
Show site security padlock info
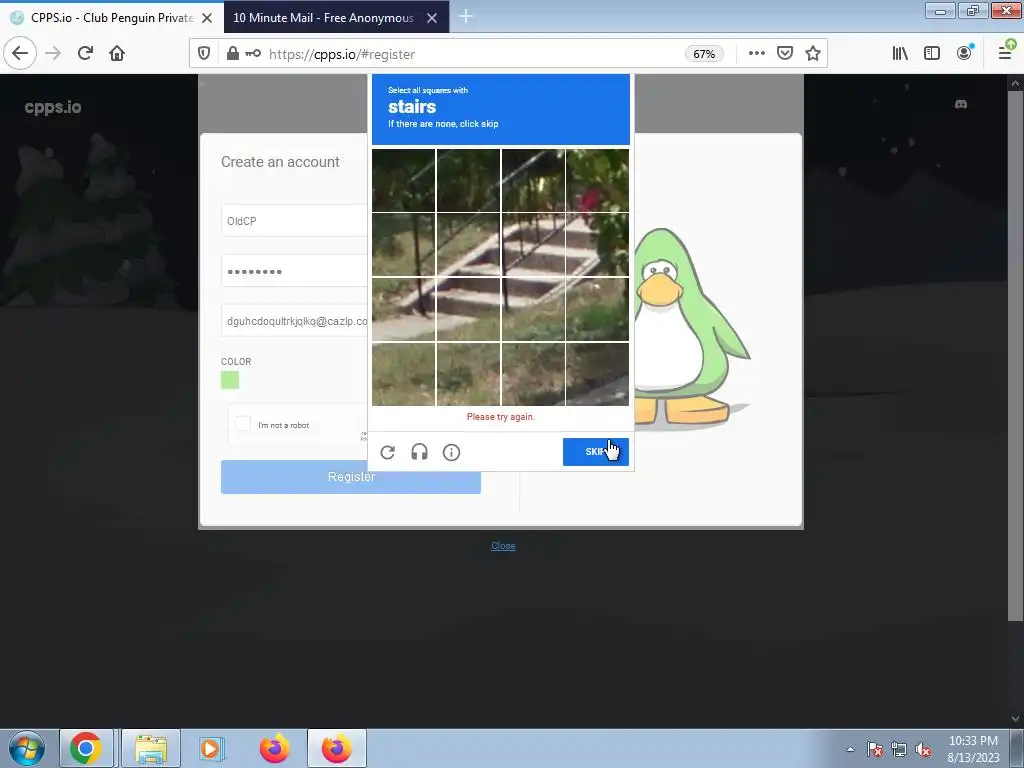(232, 54)
